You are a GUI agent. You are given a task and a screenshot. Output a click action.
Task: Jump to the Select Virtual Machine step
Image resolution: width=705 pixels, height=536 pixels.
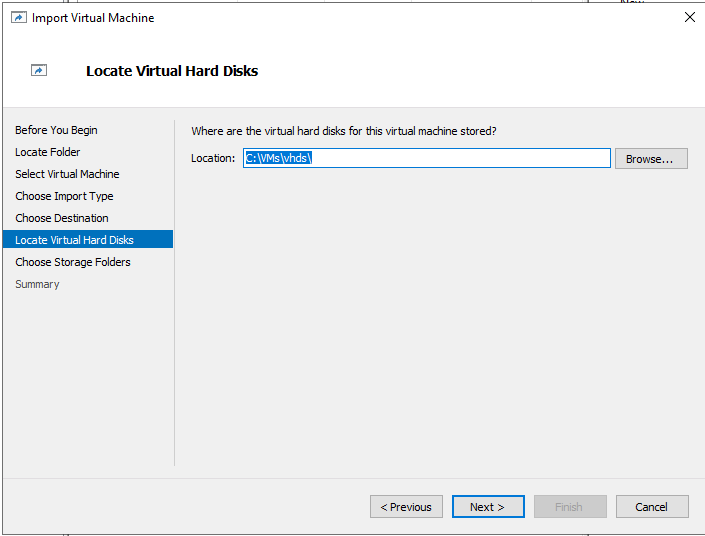coord(67,174)
